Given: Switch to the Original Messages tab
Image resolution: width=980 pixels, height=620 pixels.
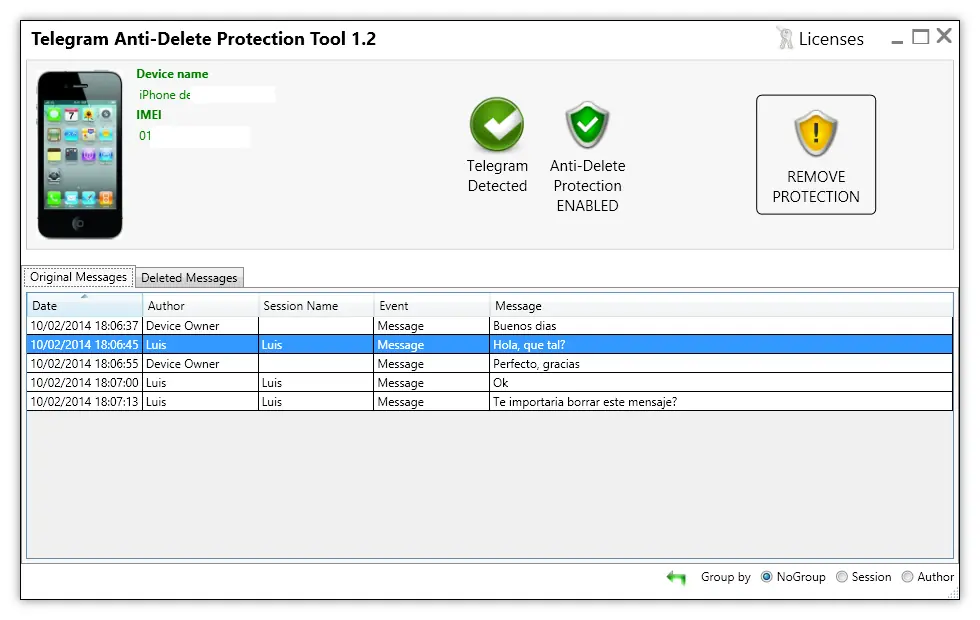Looking at the screenshot, I should [79, 277].
